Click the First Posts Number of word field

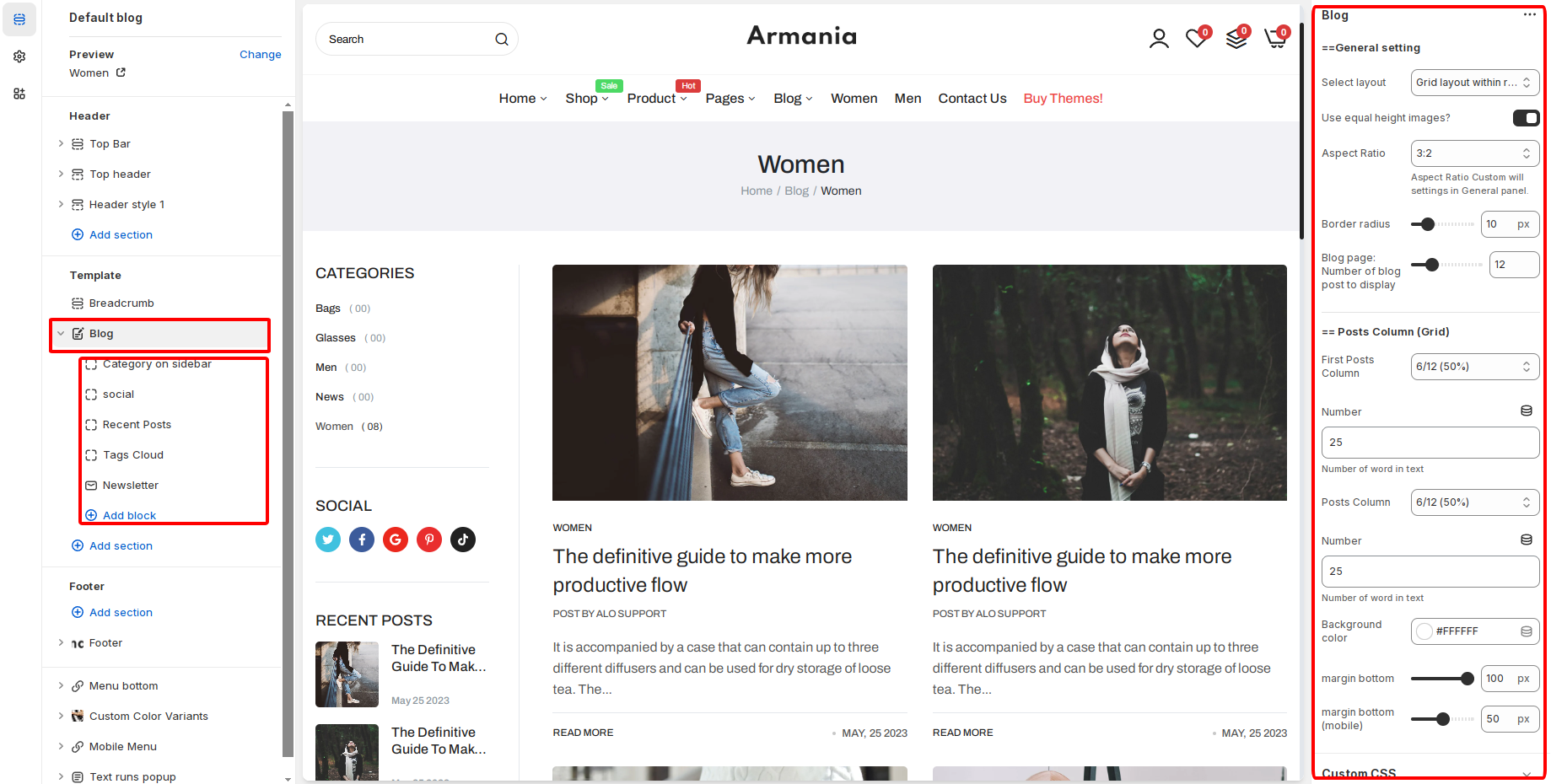[x=1430, y=443]
